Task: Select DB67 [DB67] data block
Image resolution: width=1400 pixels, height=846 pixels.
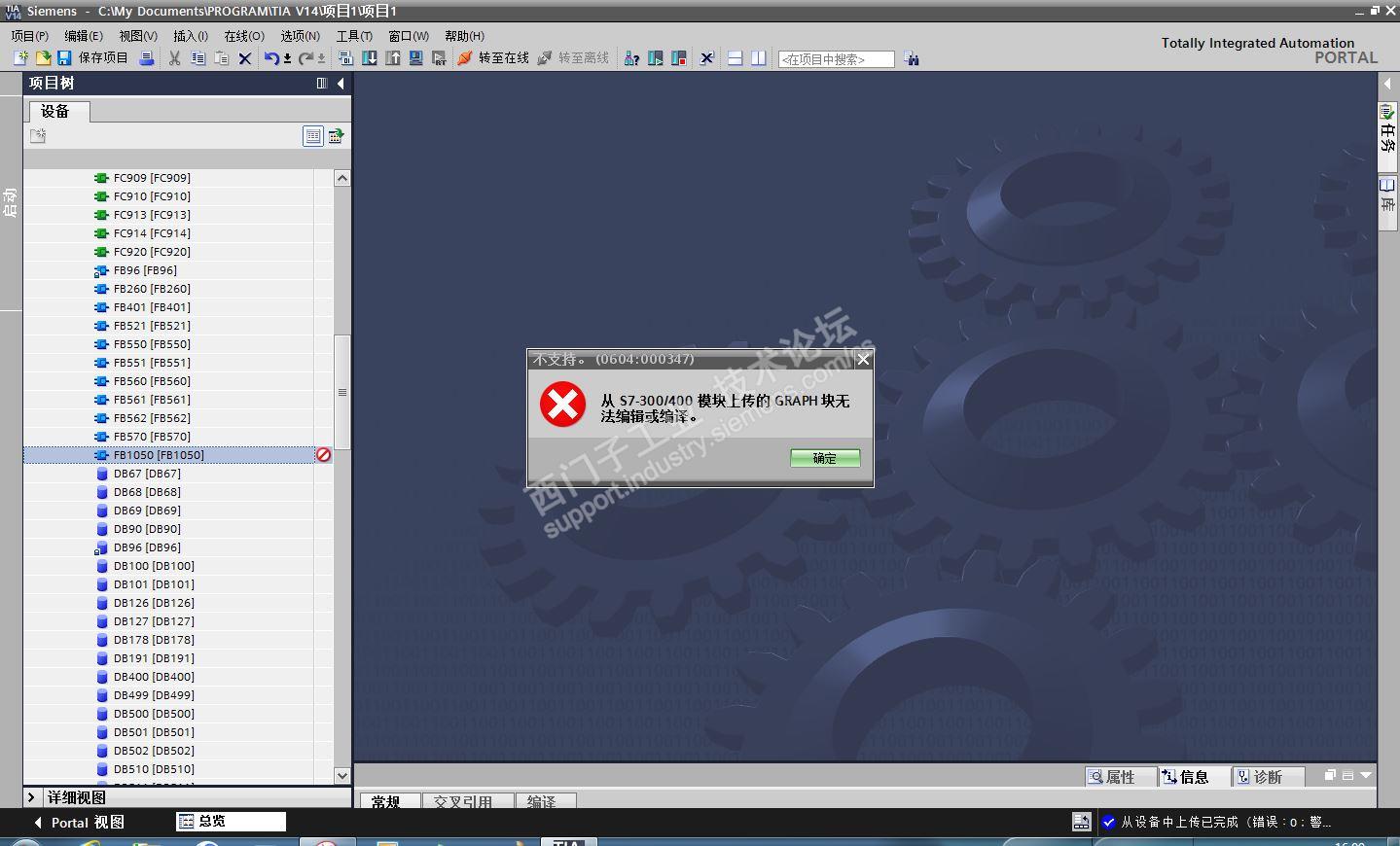Action: pos(147,474)
